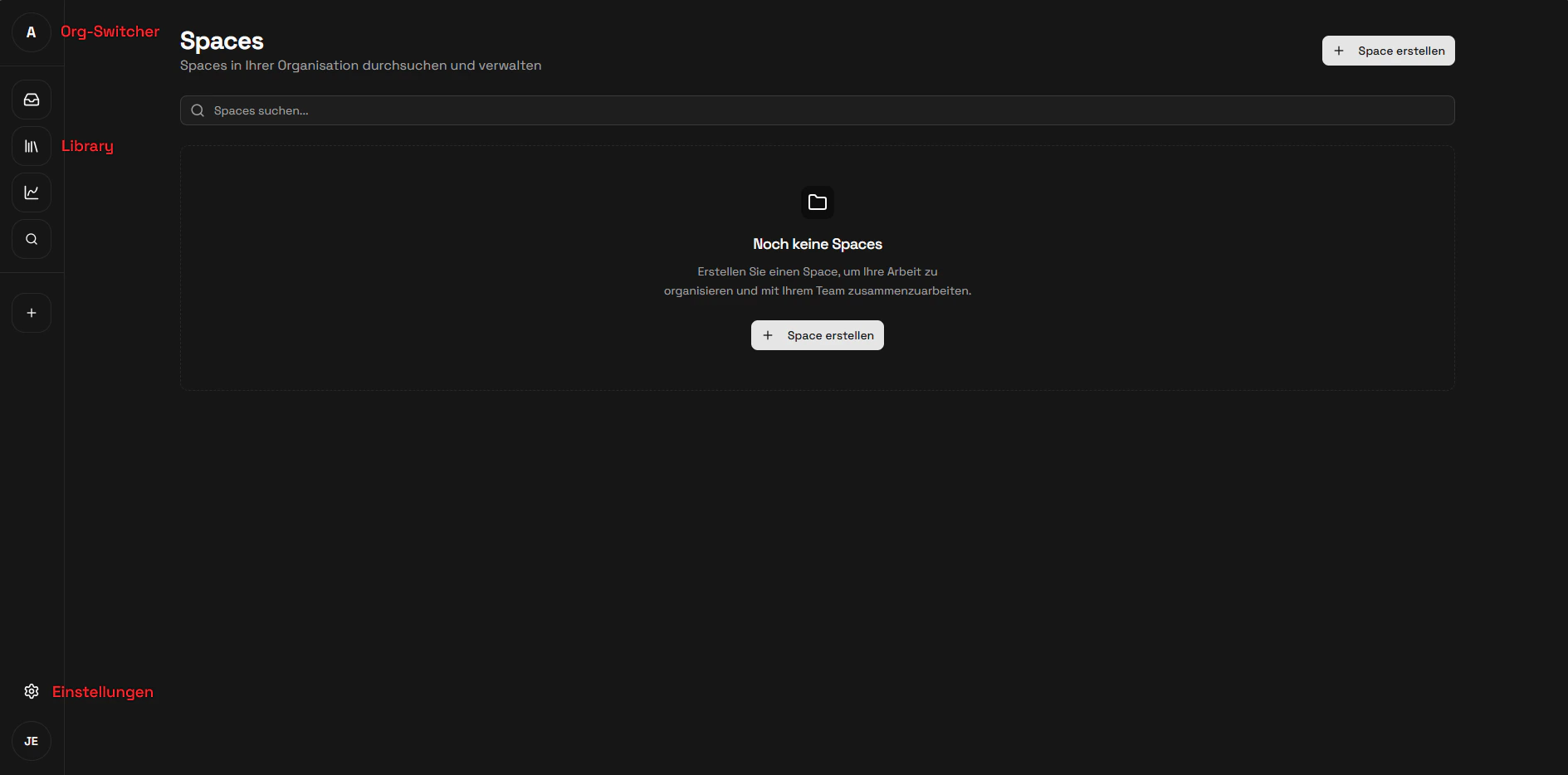The width and height of the screenshot is (1568, 775).
Task: Open the user profile avatar JE
Action: point(31,740)
